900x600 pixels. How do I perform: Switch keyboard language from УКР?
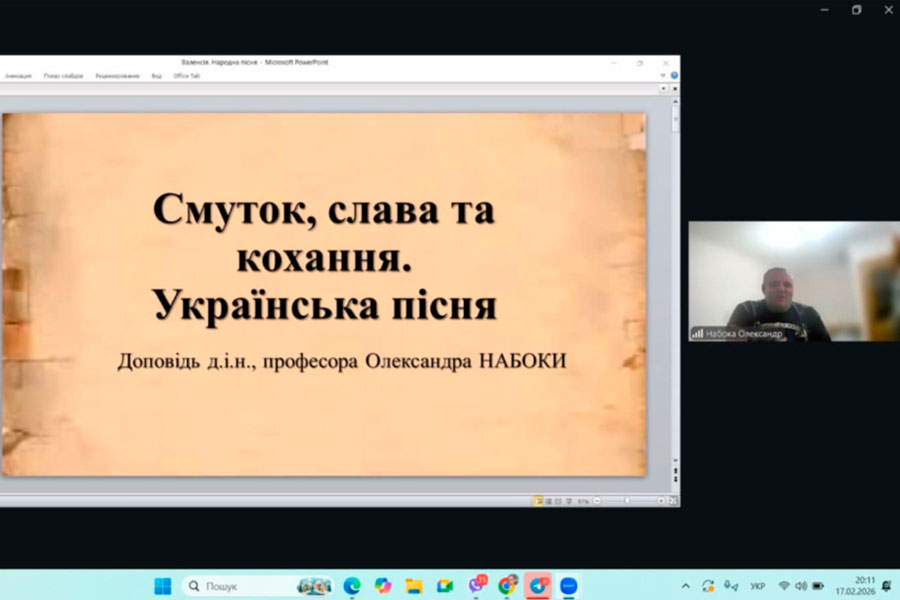pyautogui.click(x=758, y=586)
